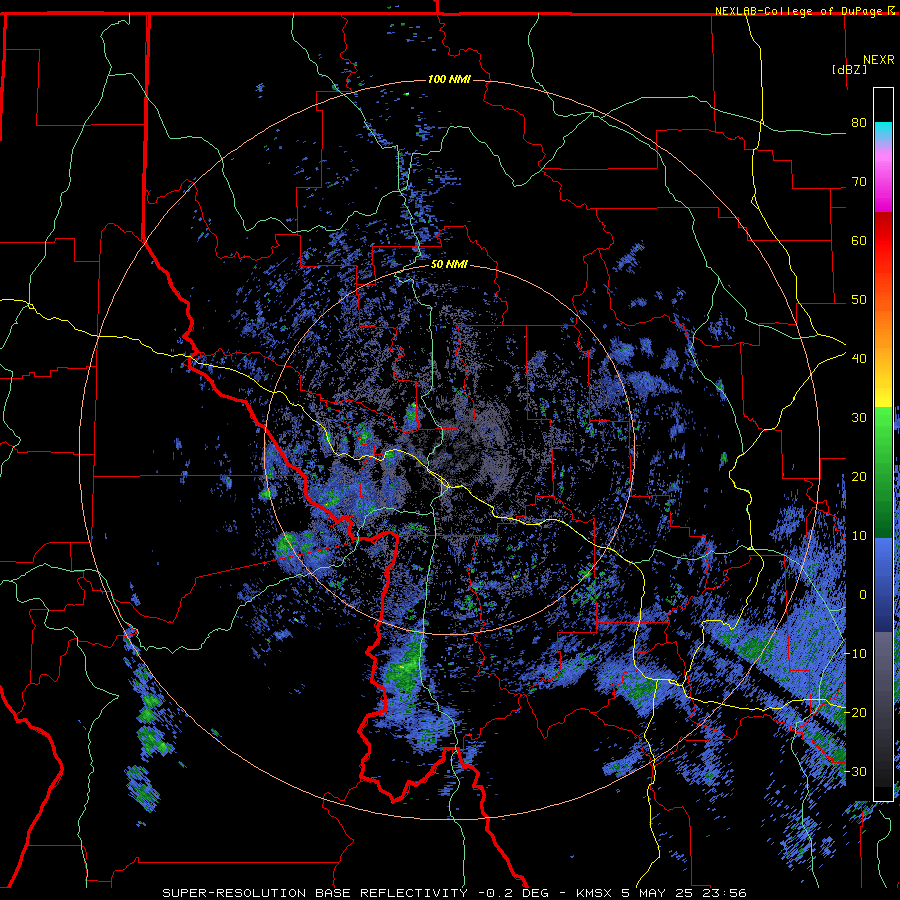Click the 80 value on the dBZ scale
The width and height of the screenshot is (900, 900).
[x=859, y=123]
